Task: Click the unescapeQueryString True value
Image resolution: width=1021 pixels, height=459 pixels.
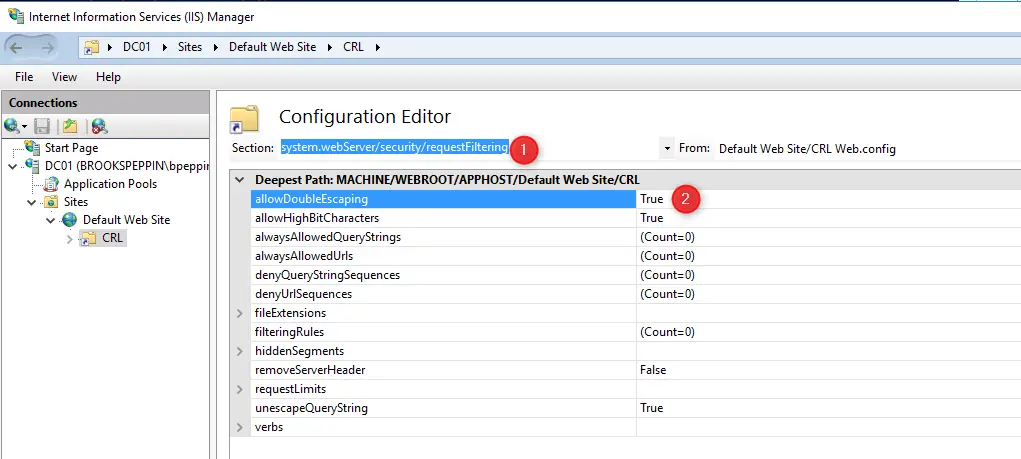Action: coord(651,408)
